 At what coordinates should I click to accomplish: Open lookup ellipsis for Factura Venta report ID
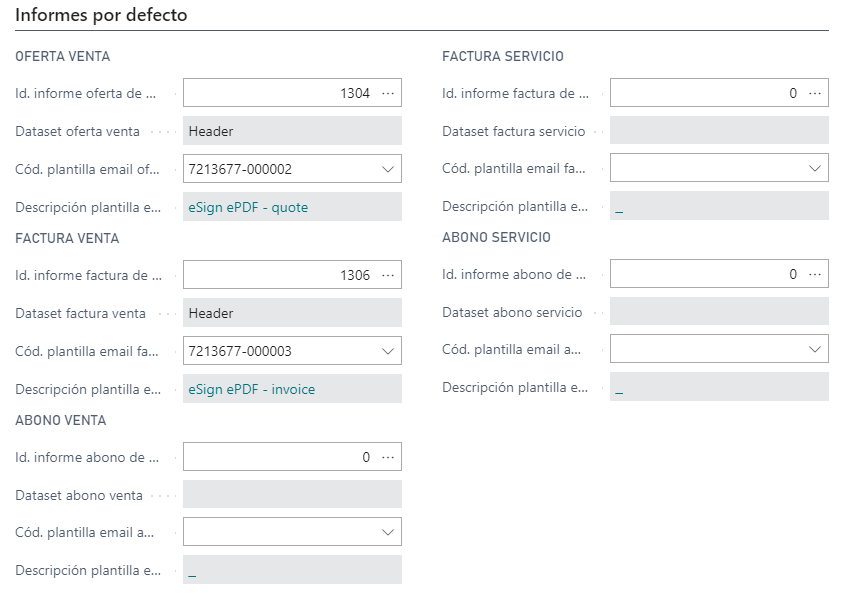click(388, 276)
